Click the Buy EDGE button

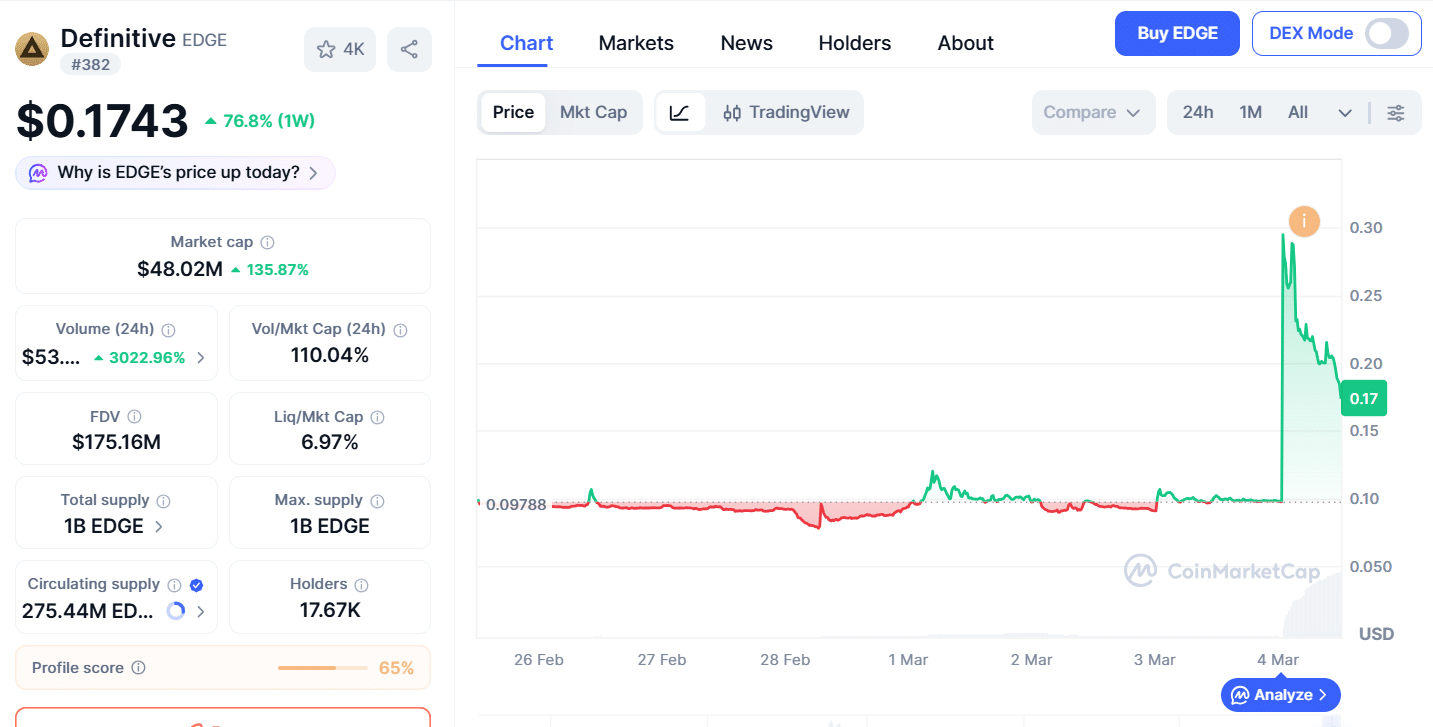coord(1177,34)
